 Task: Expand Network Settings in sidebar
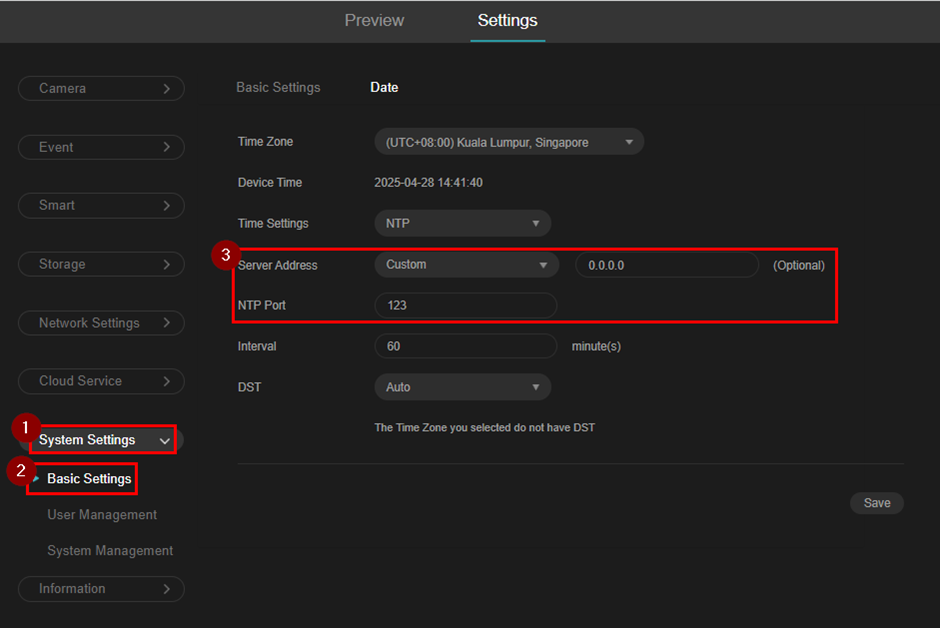point(101,323)
